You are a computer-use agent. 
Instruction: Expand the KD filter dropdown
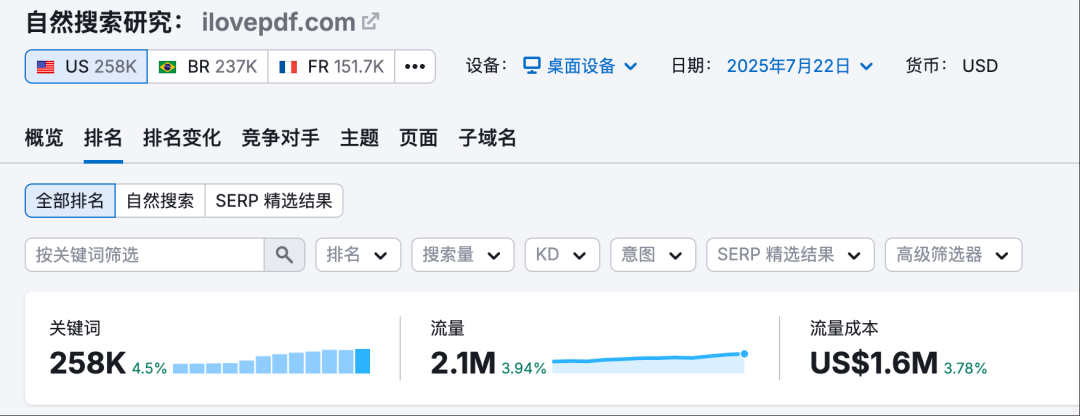coord(563,255)
